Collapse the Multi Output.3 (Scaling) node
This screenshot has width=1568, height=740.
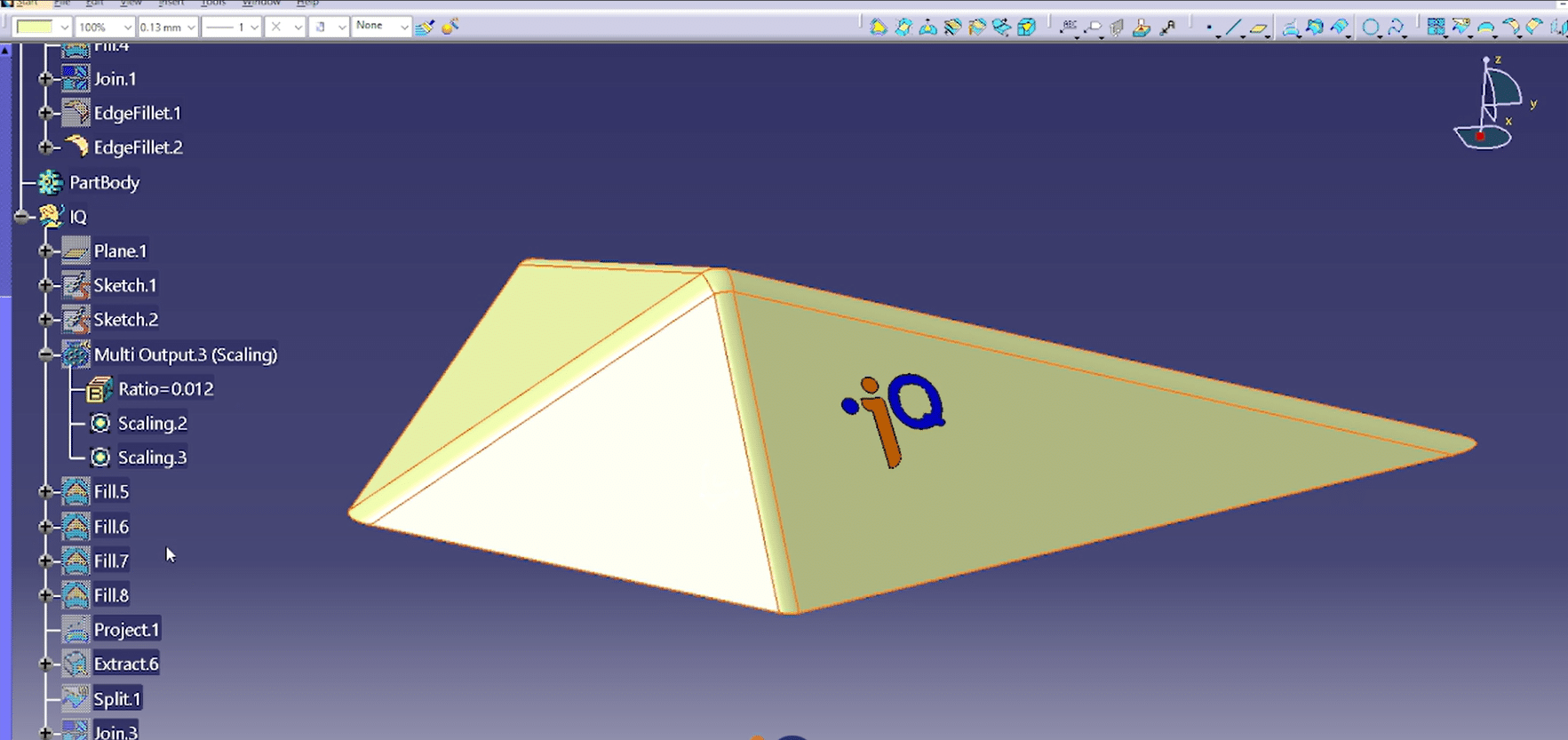[45, 354]
